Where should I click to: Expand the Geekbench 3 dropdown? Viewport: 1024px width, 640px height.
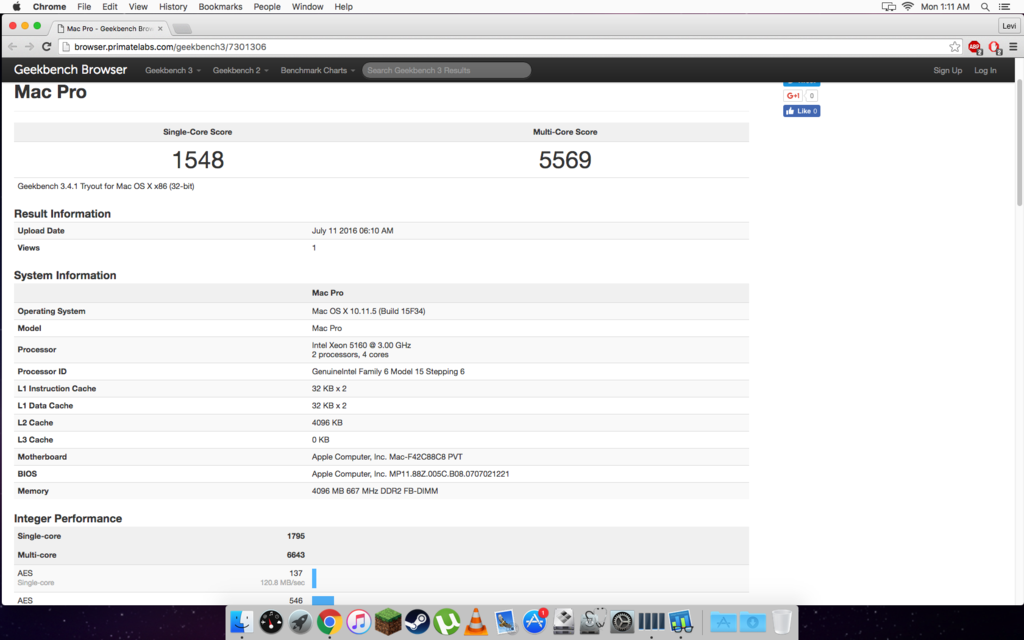172,70
